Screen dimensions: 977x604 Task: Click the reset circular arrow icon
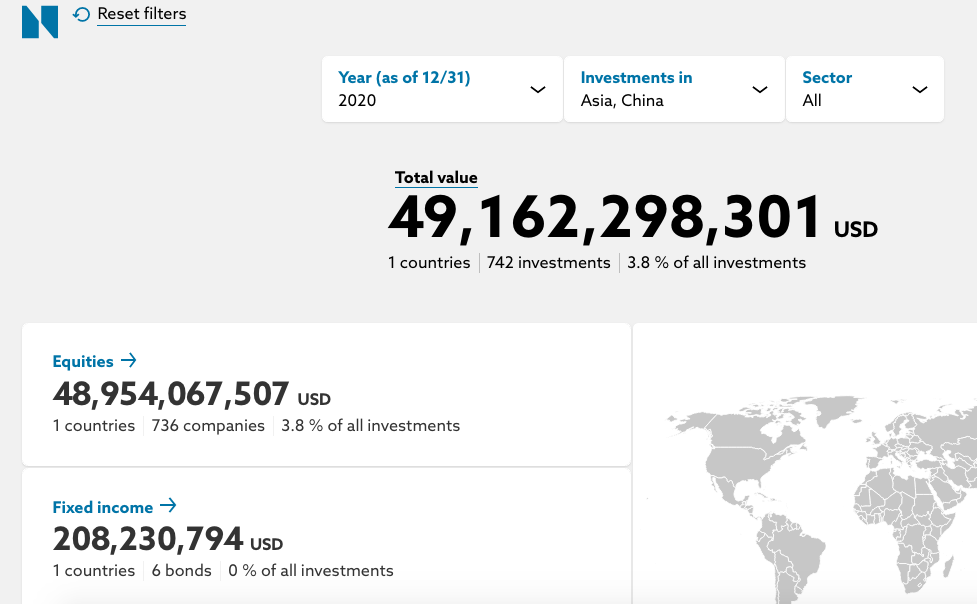coord(82,14)
